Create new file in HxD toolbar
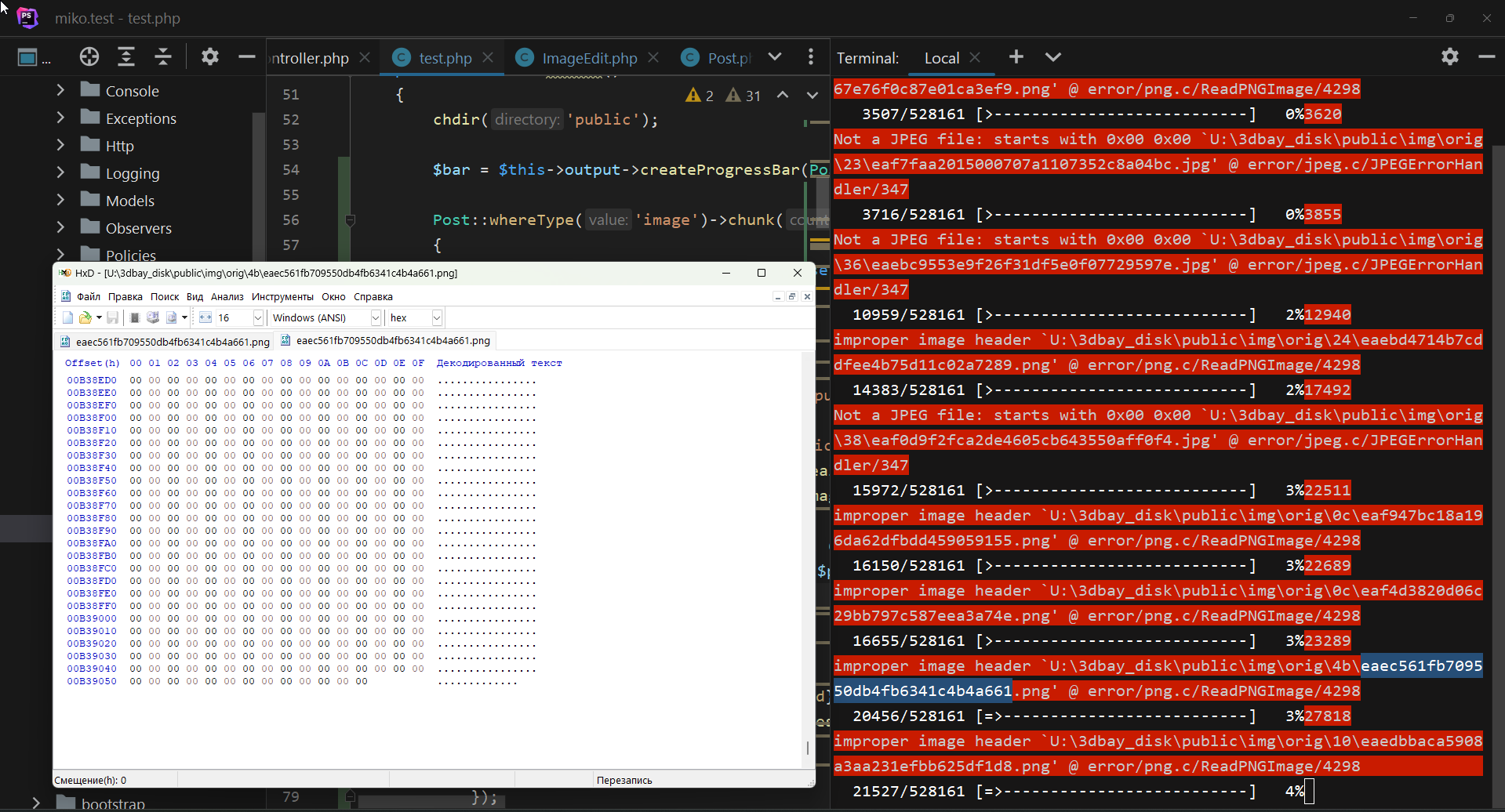This screenshot has width=1505, height=812. (x=68, y=317)
